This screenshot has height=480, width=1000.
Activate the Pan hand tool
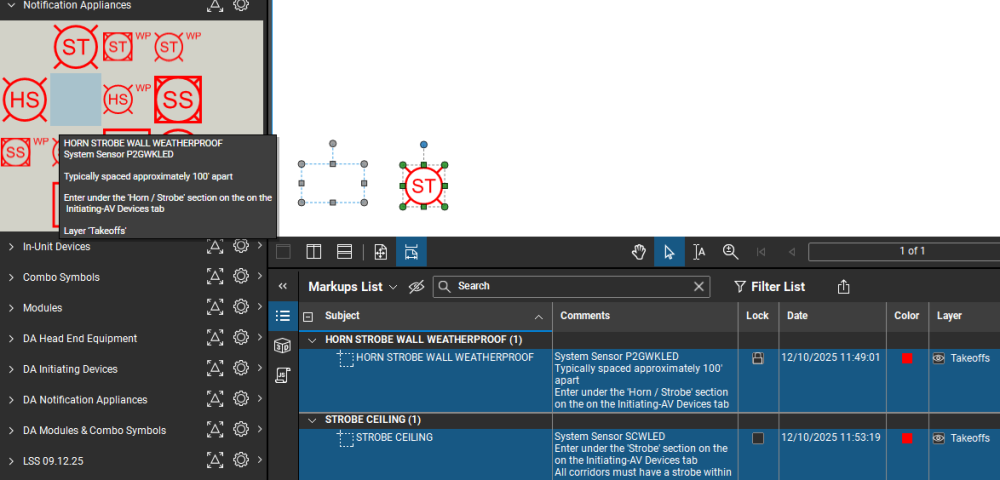click(x=638, y=252)
